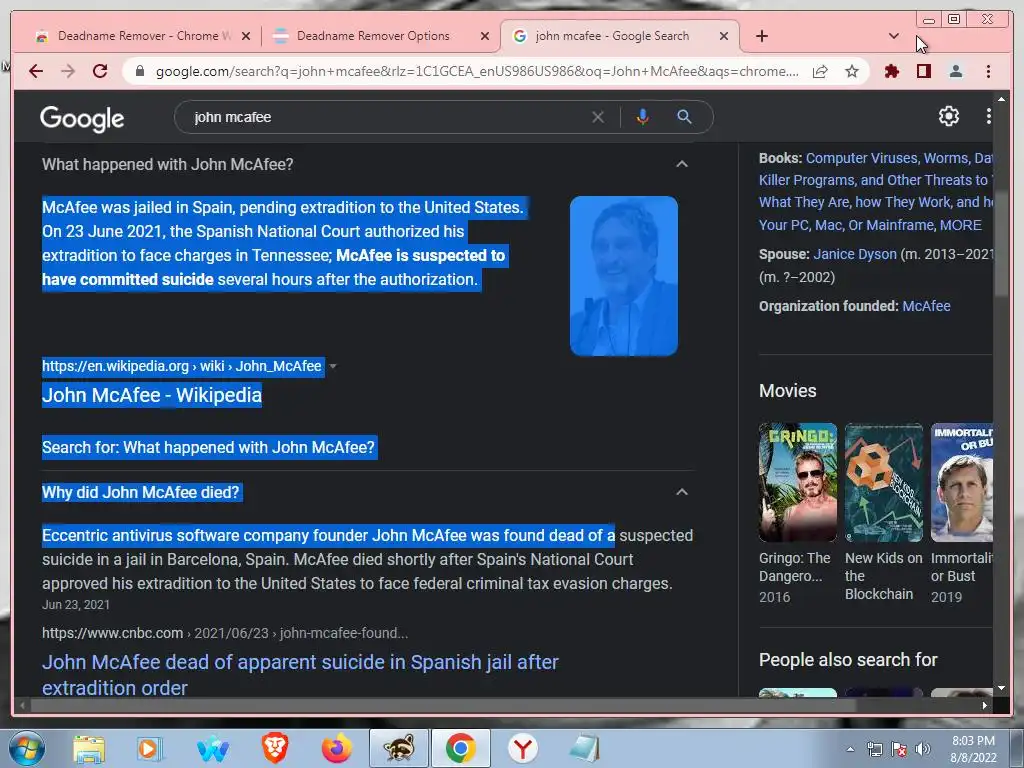
Task: Open a new browser tab
Action: point(761,36)
